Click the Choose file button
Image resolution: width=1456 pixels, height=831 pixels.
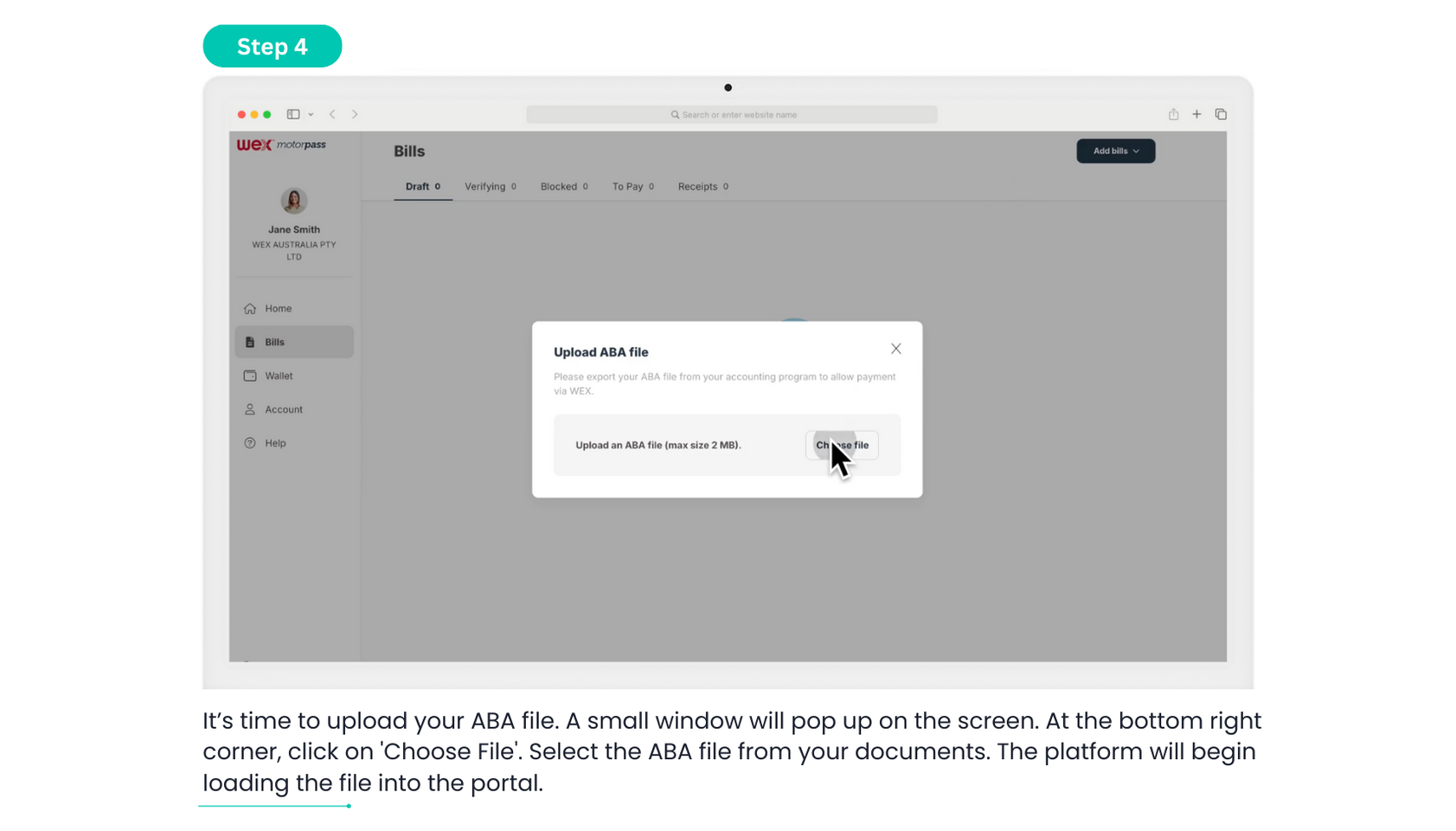[841, 445]
